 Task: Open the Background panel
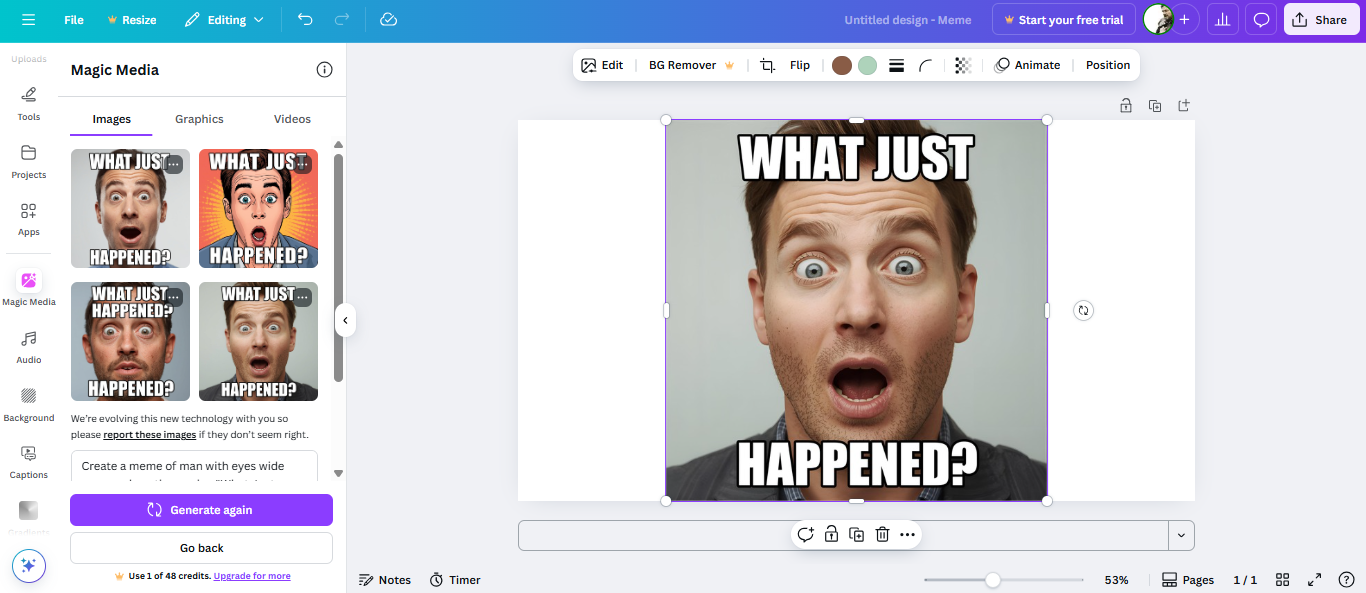tap(29, 404)
